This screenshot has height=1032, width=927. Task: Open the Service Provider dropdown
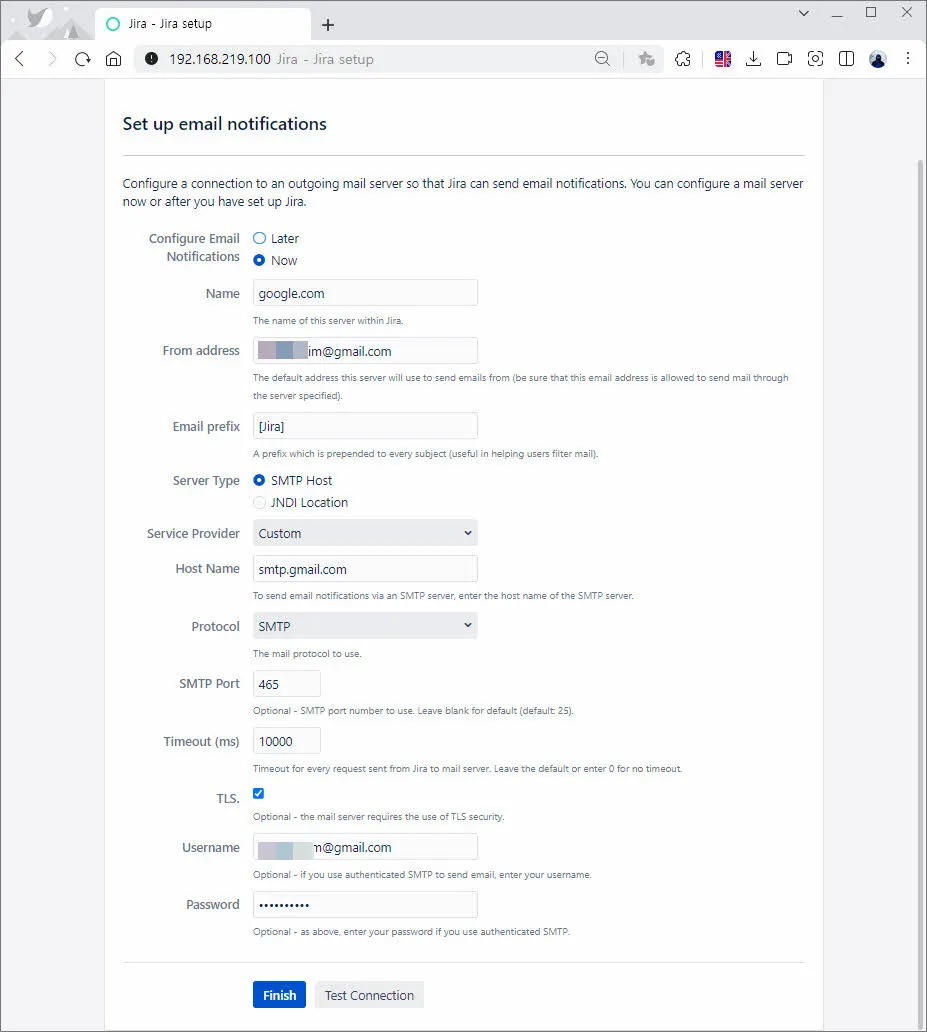365,533
